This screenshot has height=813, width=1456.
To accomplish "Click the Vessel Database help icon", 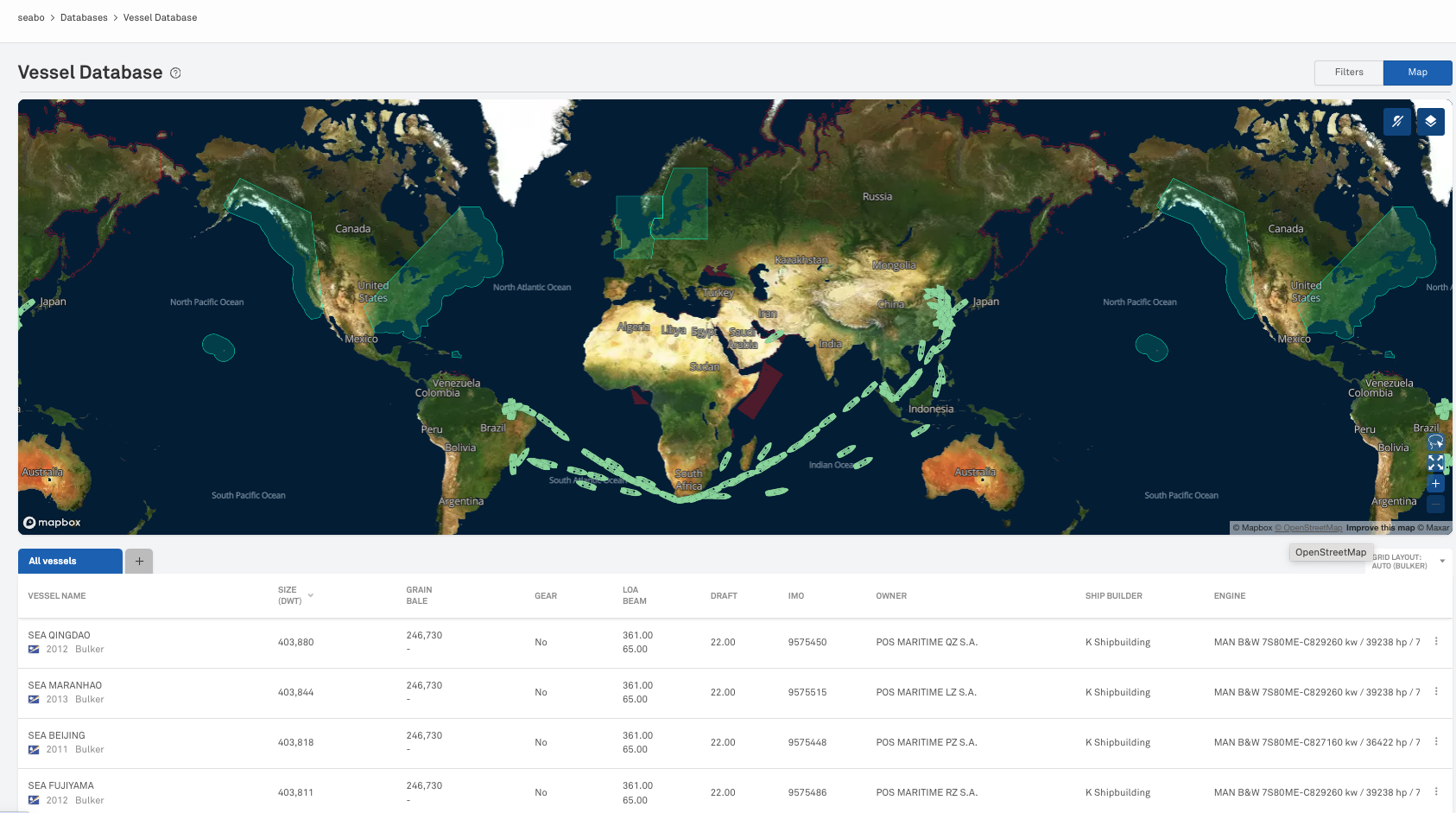I will click(175, 73).
